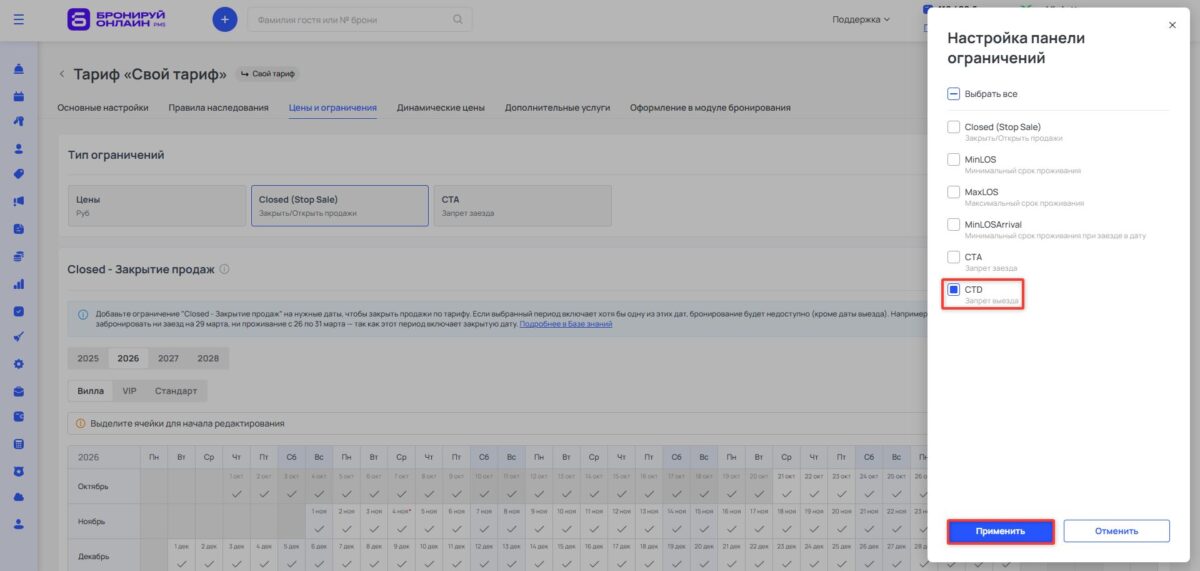Select the Вилла room type

pyautogui.click(x=90, y=390)
